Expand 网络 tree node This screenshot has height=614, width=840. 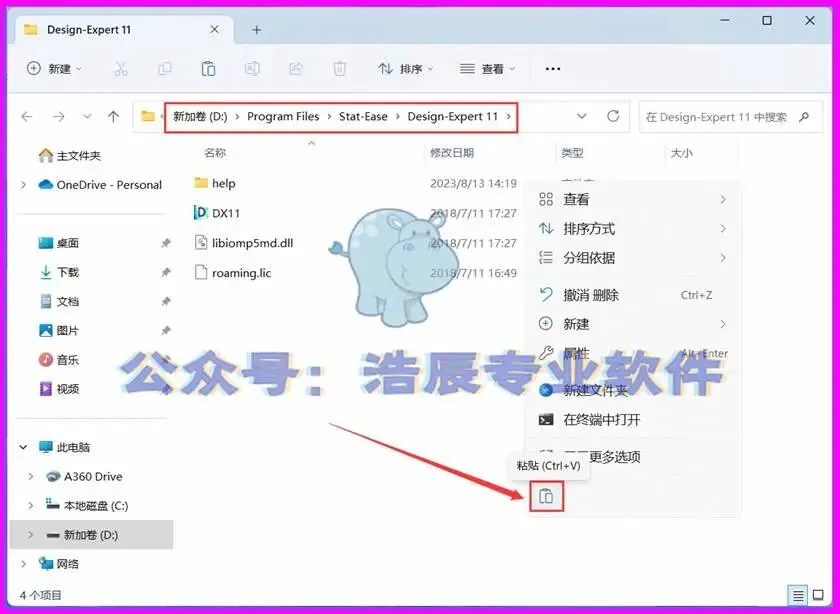(x=24, y=564)
